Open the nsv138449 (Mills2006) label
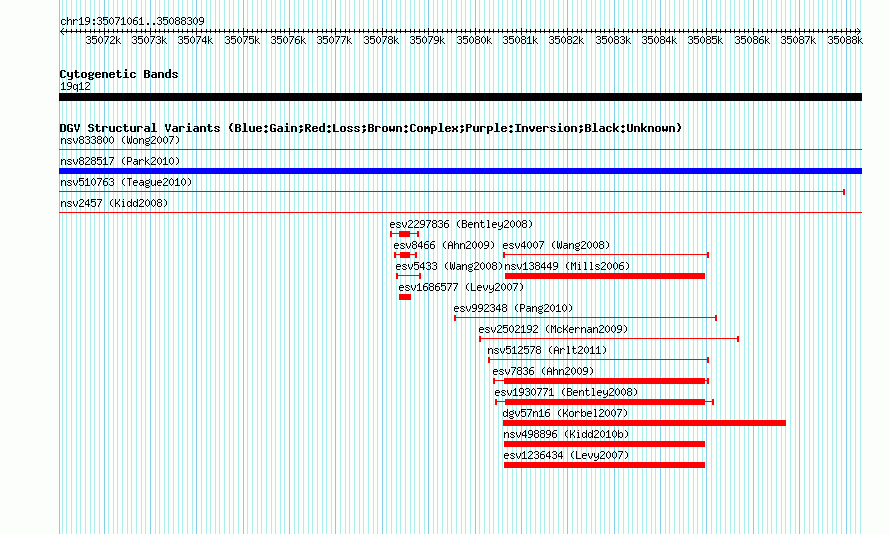 coord(567,266)
